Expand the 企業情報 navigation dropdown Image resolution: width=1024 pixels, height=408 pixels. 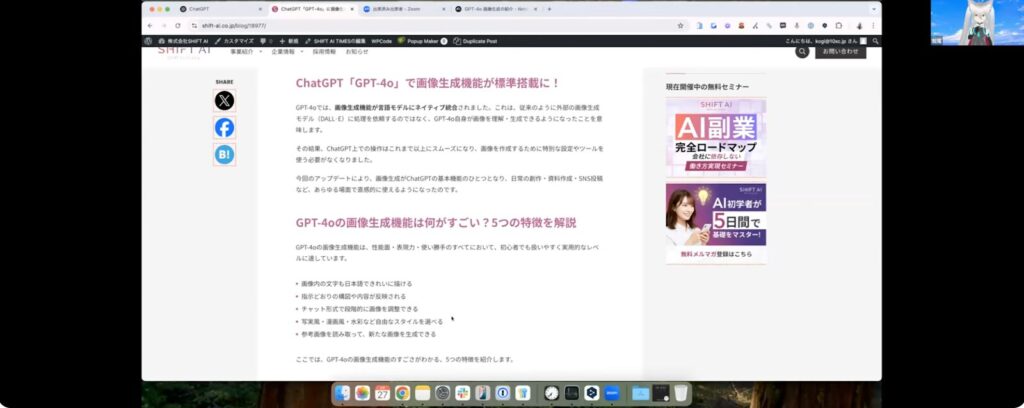(288, 51)
